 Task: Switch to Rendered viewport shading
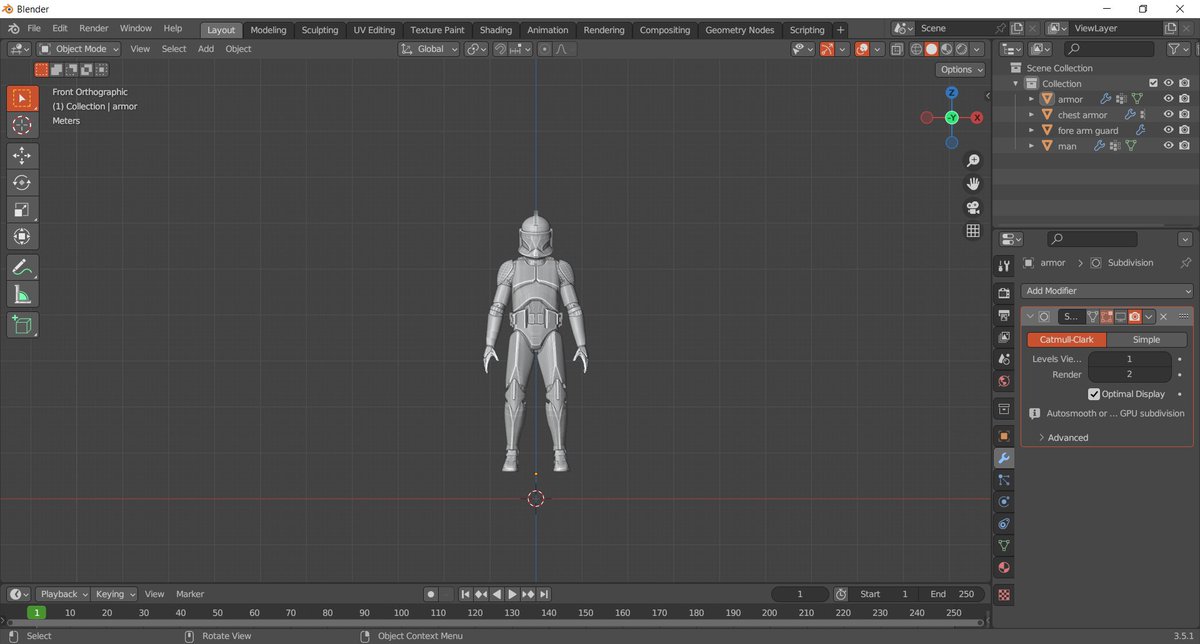(x=962, y=49)
